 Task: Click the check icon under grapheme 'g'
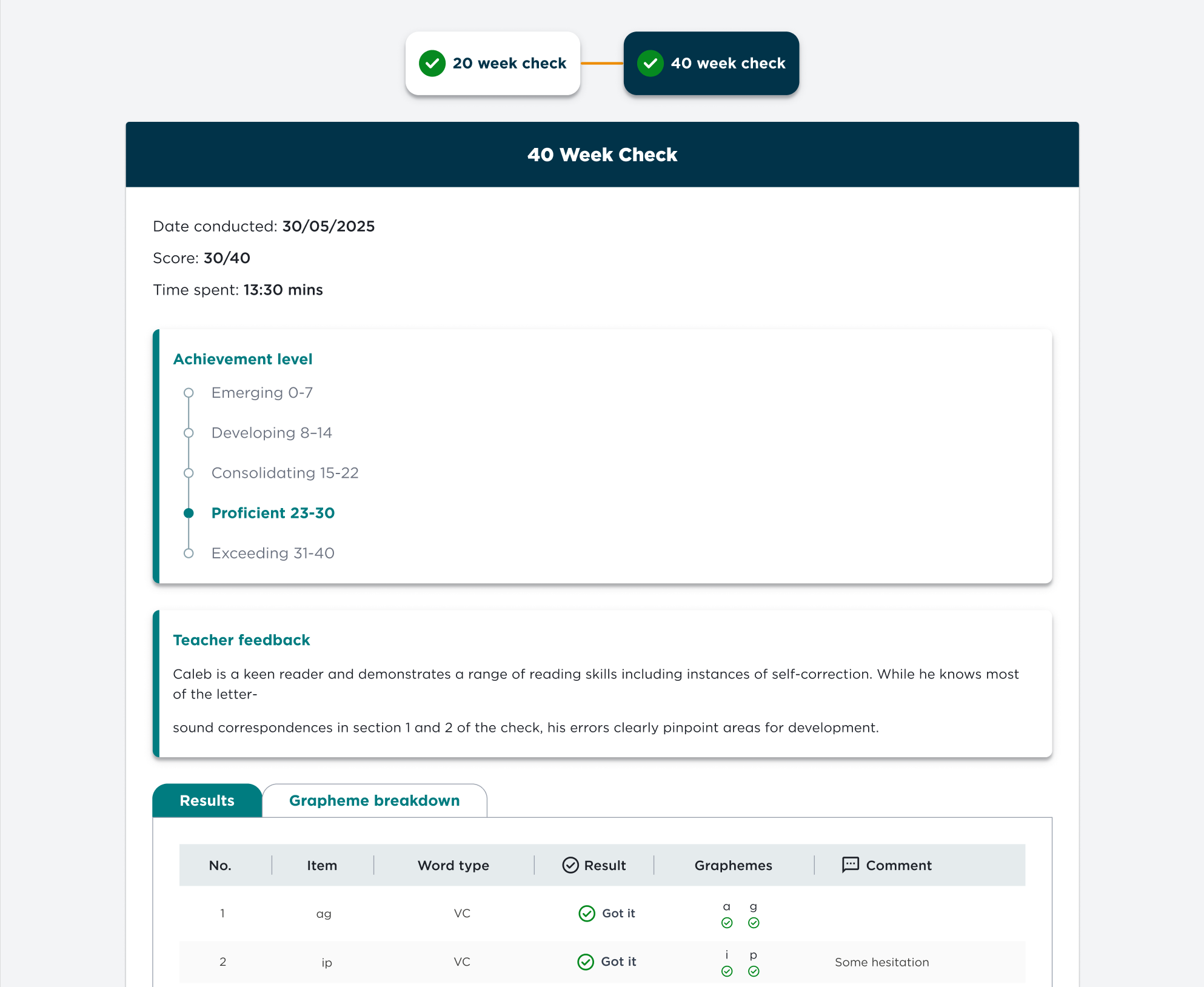pos(754,923)
